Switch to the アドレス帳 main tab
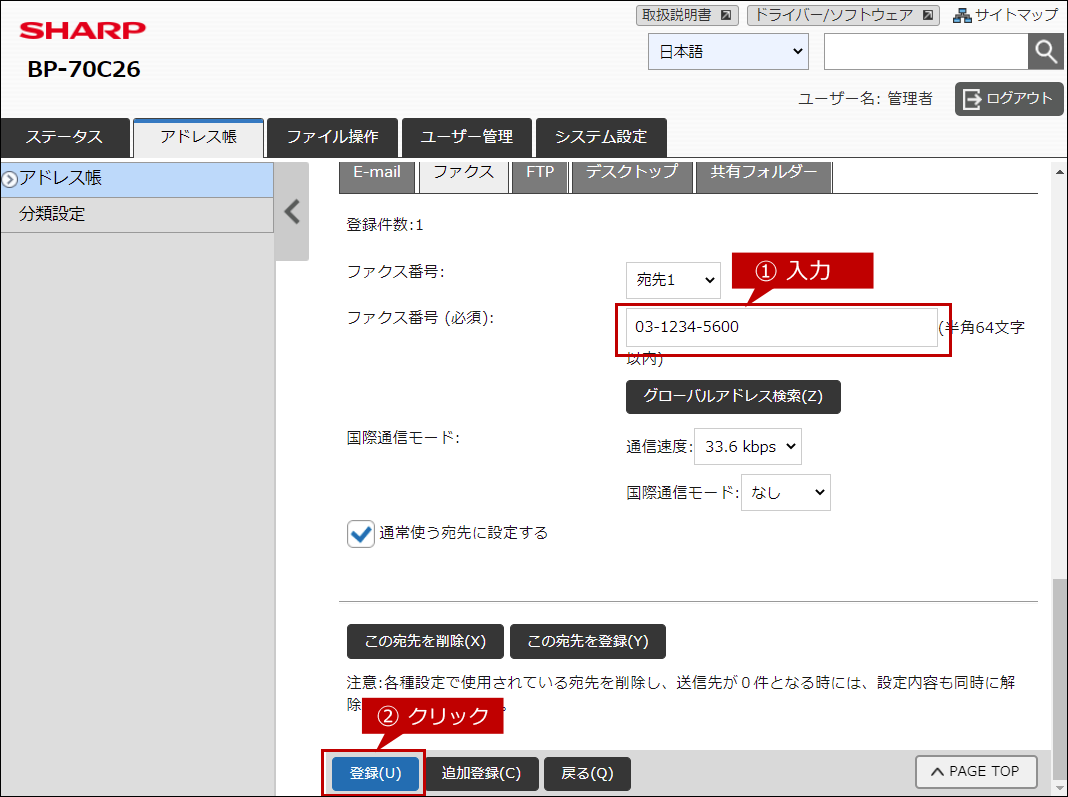Image resolution: width=1068 pixels, height=797 pixels. pos(198,137)
